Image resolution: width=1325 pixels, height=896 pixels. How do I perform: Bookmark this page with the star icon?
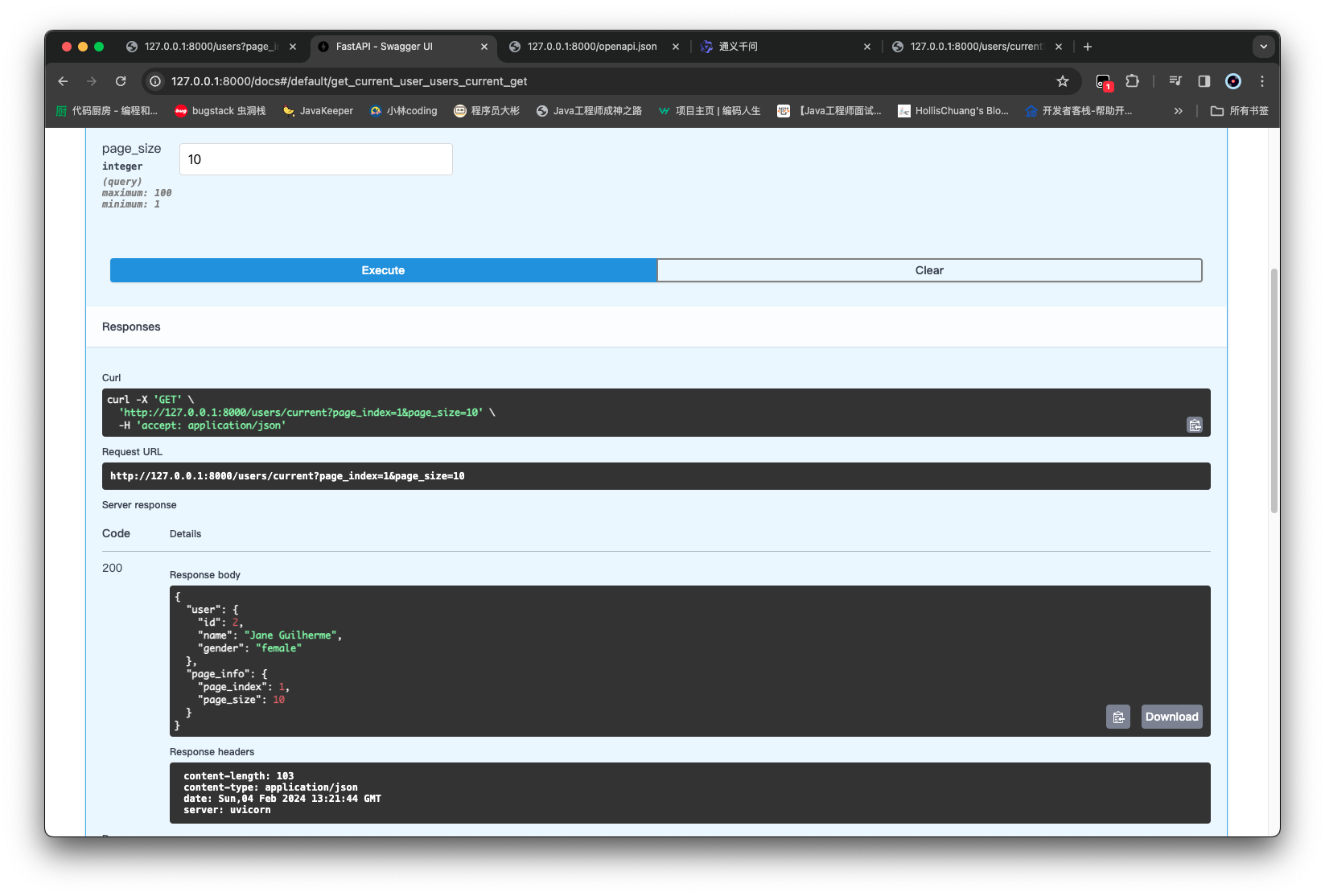click(1063, 81)
